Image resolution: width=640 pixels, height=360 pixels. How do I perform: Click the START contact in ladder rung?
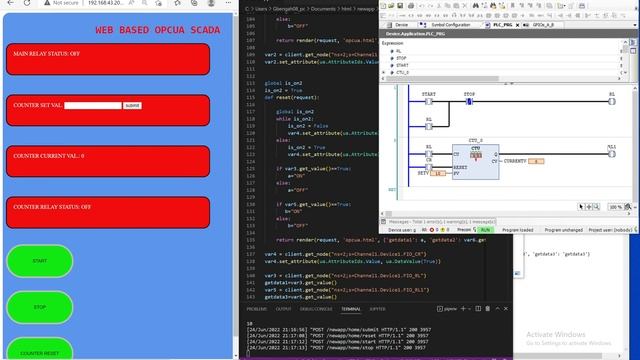[429, 101]
